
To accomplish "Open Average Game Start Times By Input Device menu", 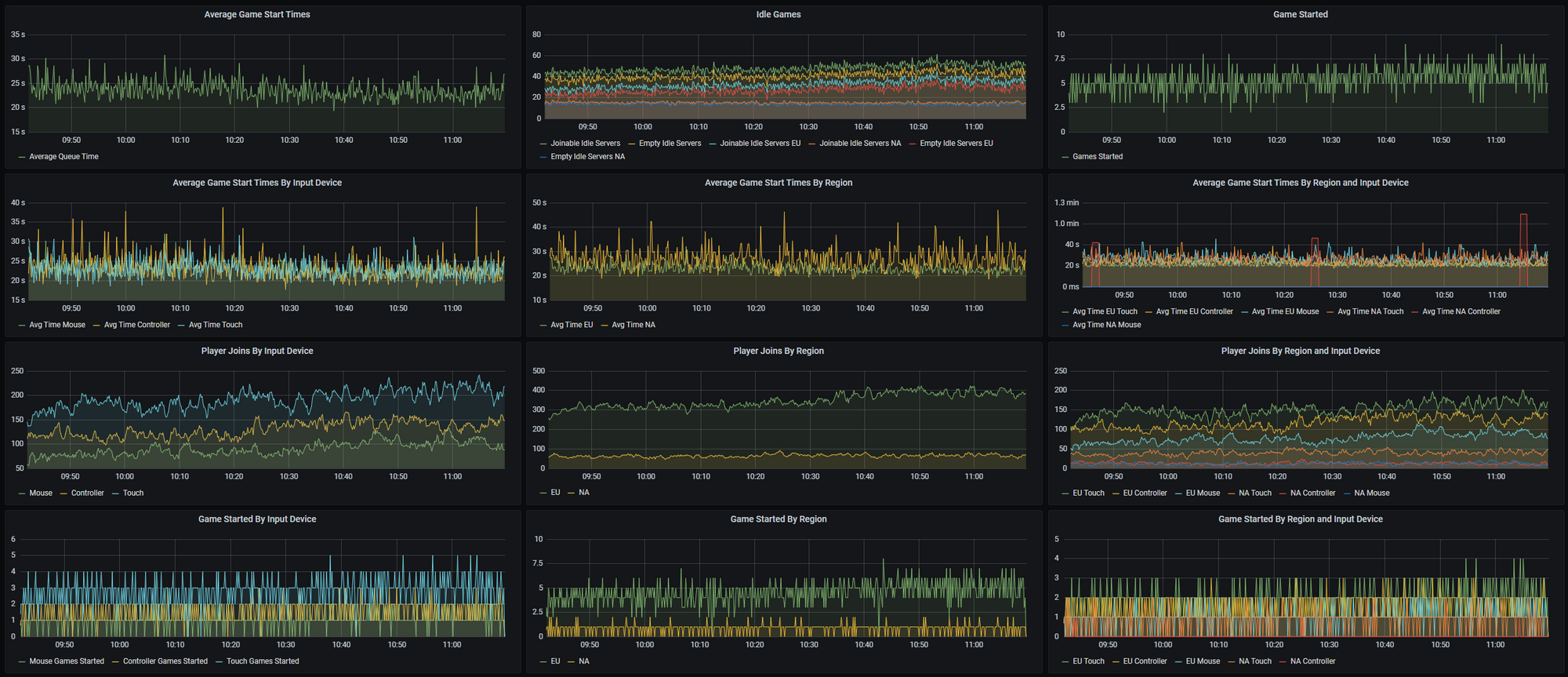I will (x=257, y=183).
